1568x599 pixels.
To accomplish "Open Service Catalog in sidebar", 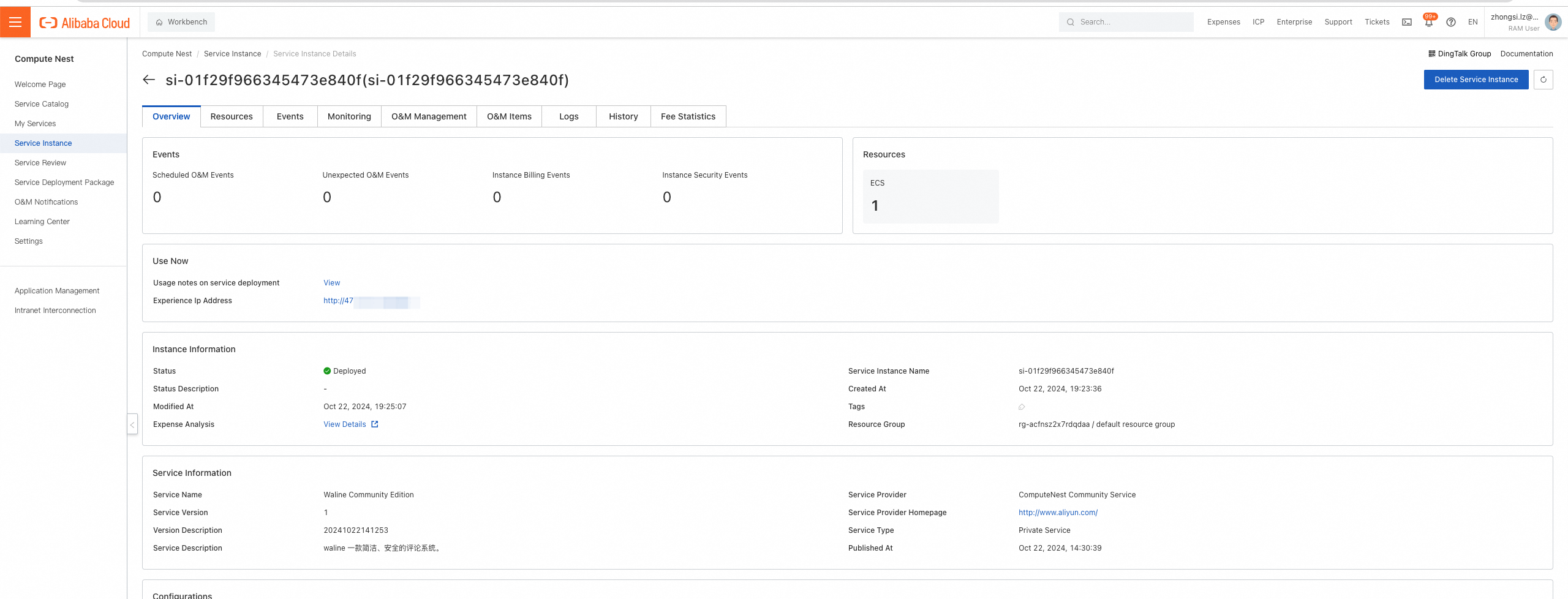I will (42, 104).
